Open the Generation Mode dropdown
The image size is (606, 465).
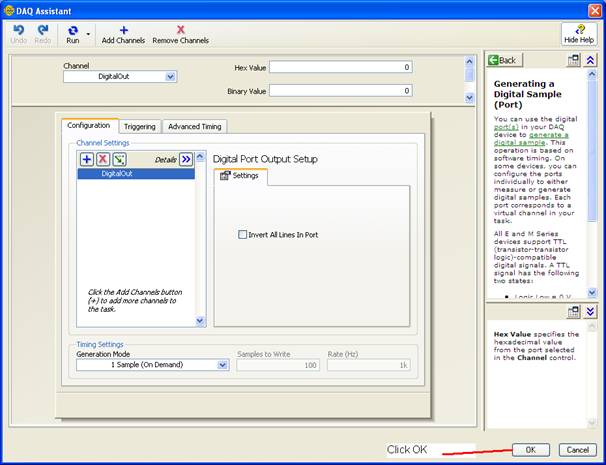152,365
